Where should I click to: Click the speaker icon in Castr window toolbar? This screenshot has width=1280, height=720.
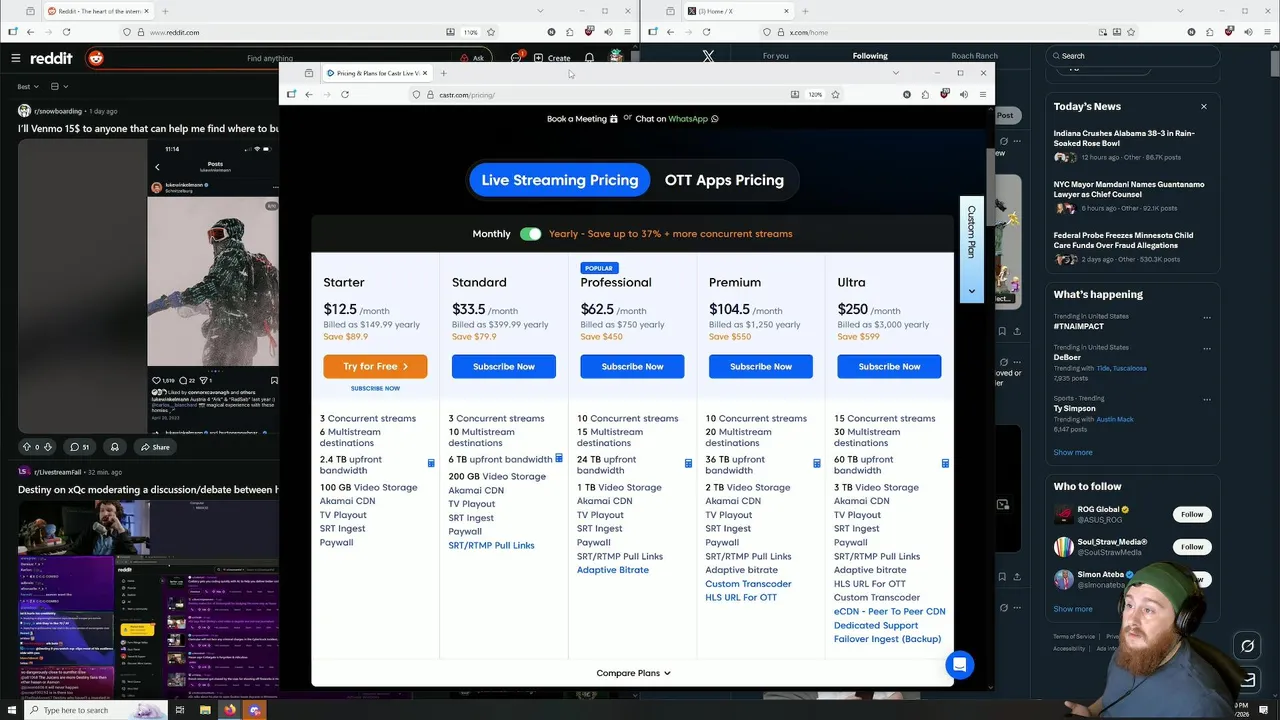[963, 94]
